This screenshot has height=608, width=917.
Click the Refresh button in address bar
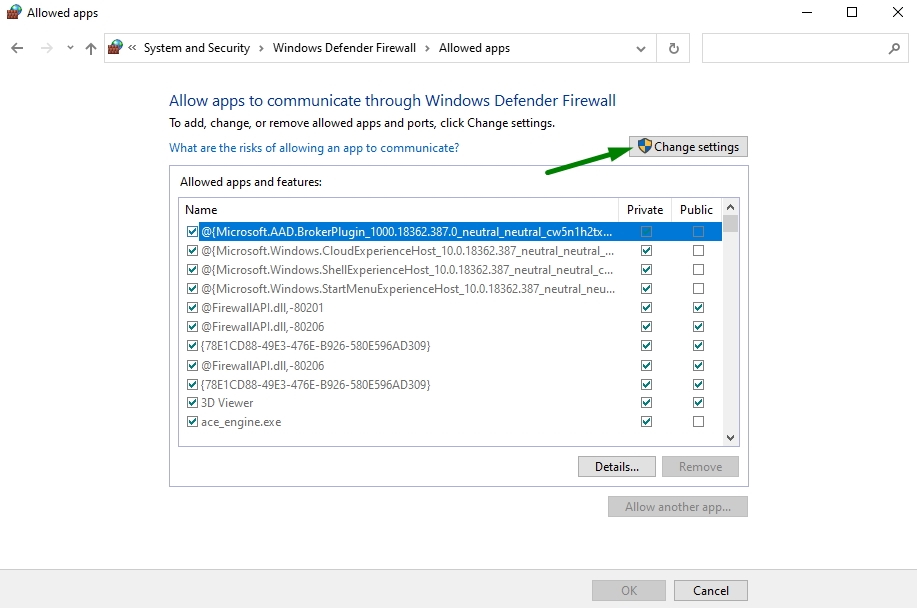coord(673,48)
